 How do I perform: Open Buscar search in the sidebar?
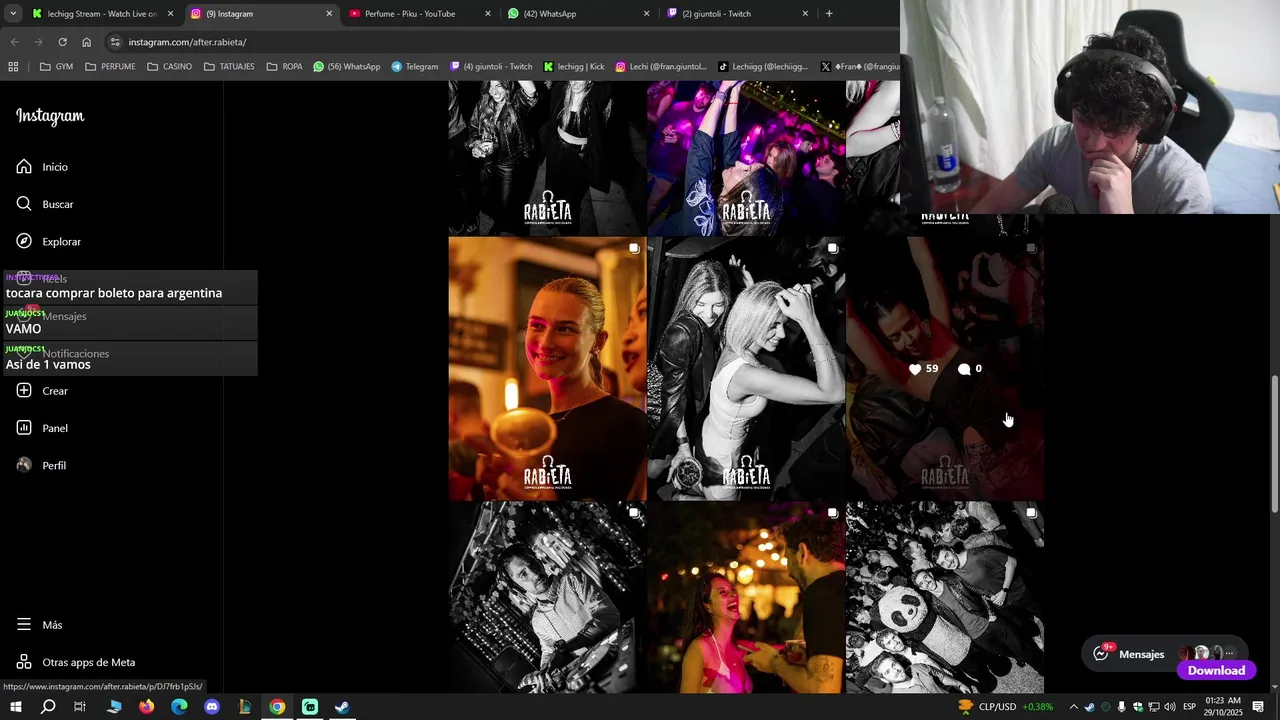[45, 204]
